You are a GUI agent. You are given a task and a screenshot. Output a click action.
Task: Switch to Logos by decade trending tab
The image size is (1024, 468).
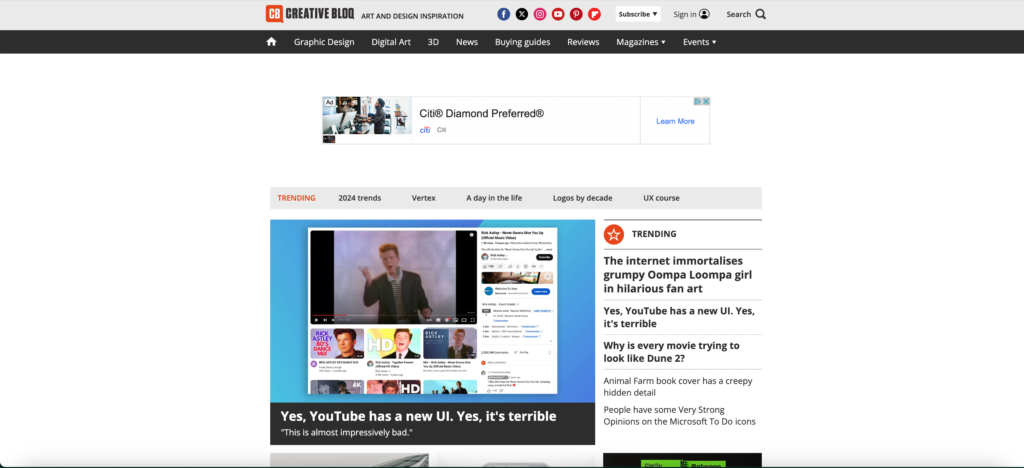tap(582, 198)
